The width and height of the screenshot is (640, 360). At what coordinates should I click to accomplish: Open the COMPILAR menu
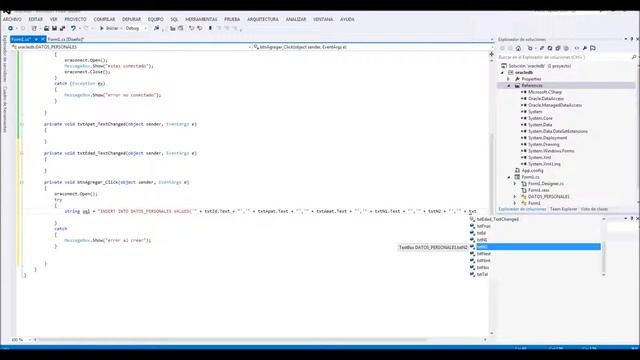(104, 19)
